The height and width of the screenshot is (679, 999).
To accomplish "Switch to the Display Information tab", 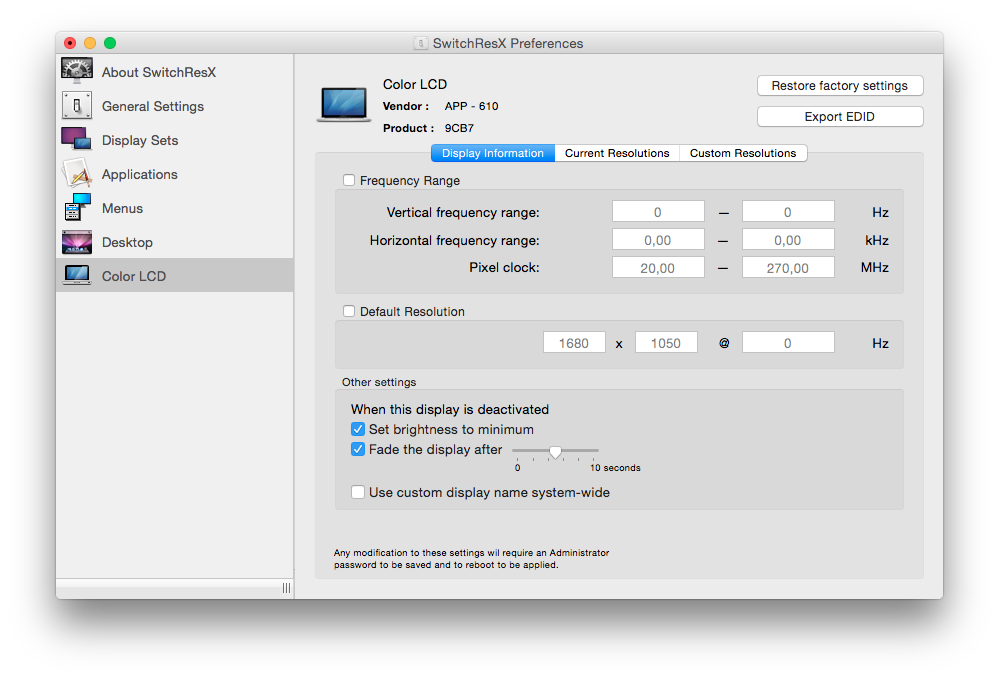I will point(492,153).
